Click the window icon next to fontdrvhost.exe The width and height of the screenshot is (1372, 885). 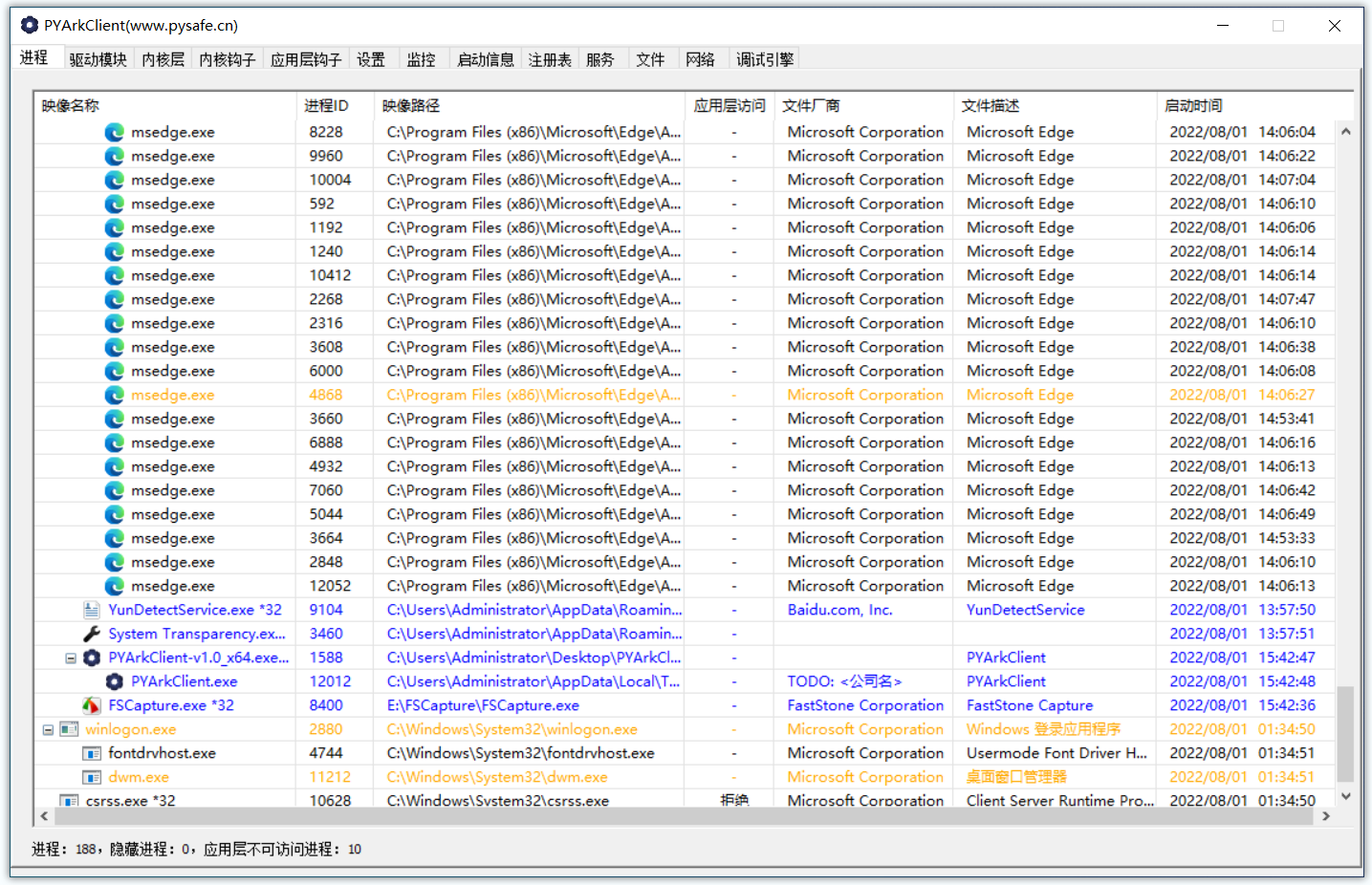click(92, 753)
